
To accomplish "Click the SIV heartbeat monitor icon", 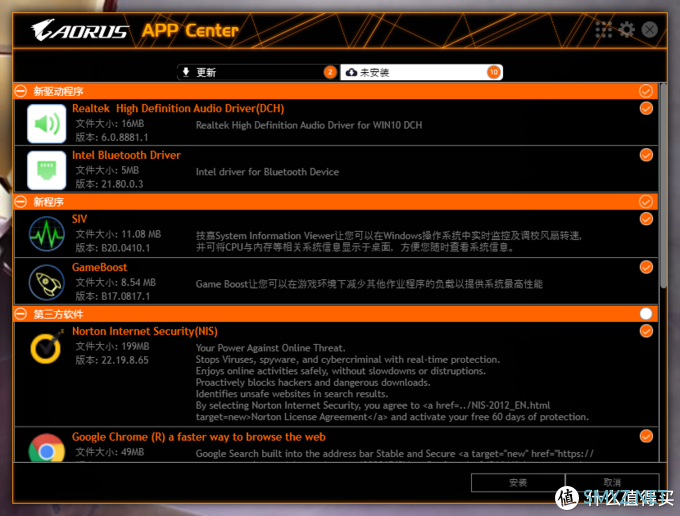I will tap(46, 234).
